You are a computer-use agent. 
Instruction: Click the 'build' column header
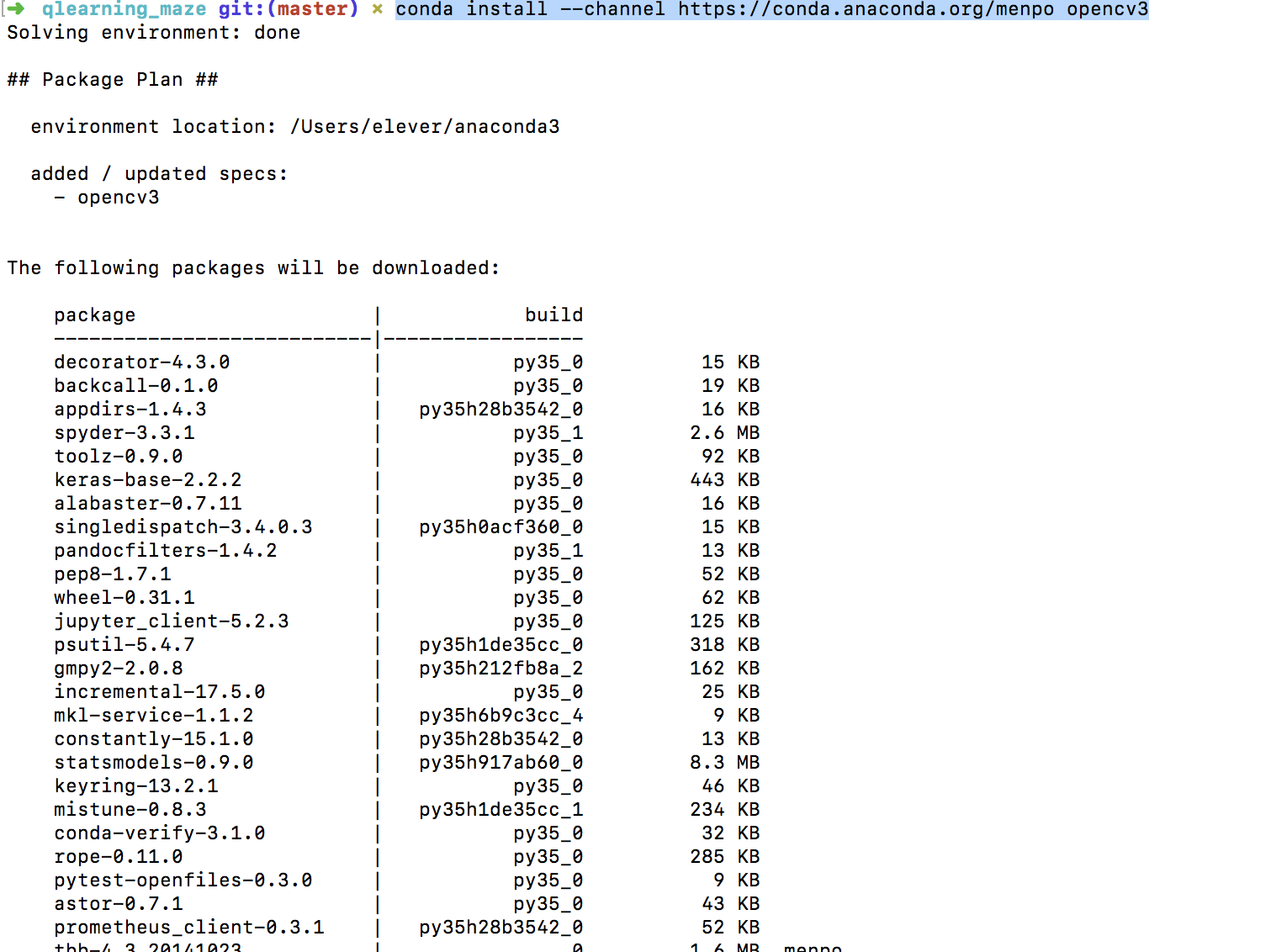(x=554, y=315)
